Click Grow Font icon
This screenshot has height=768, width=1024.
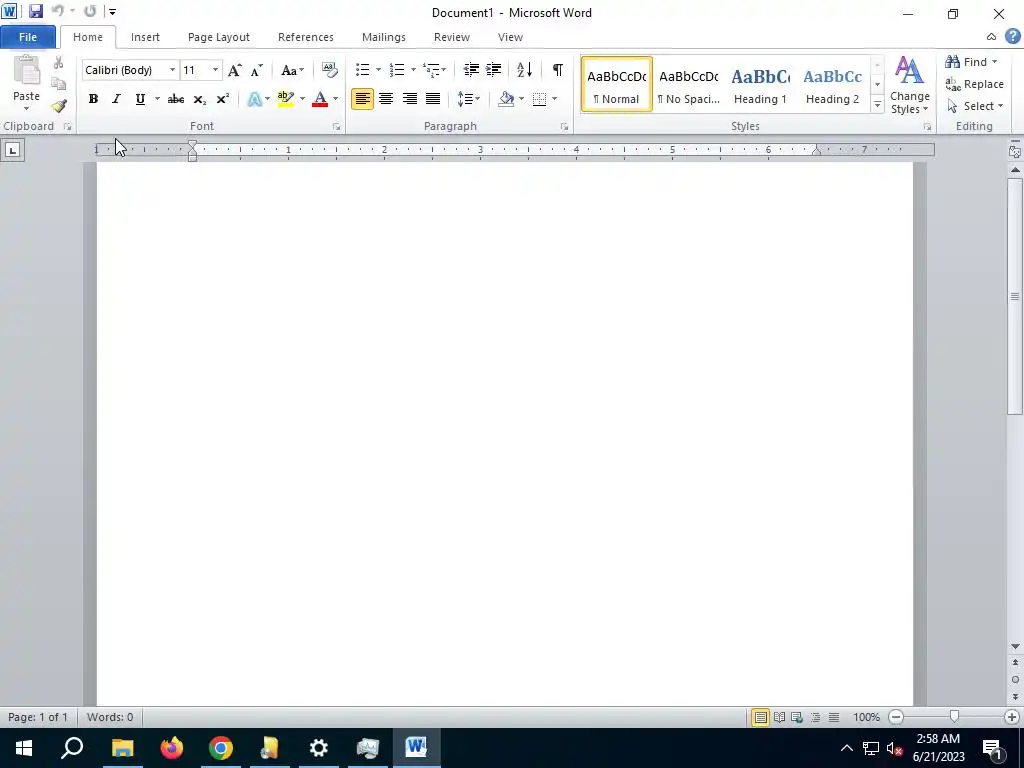pyautogui.click(x=234, y=70)
